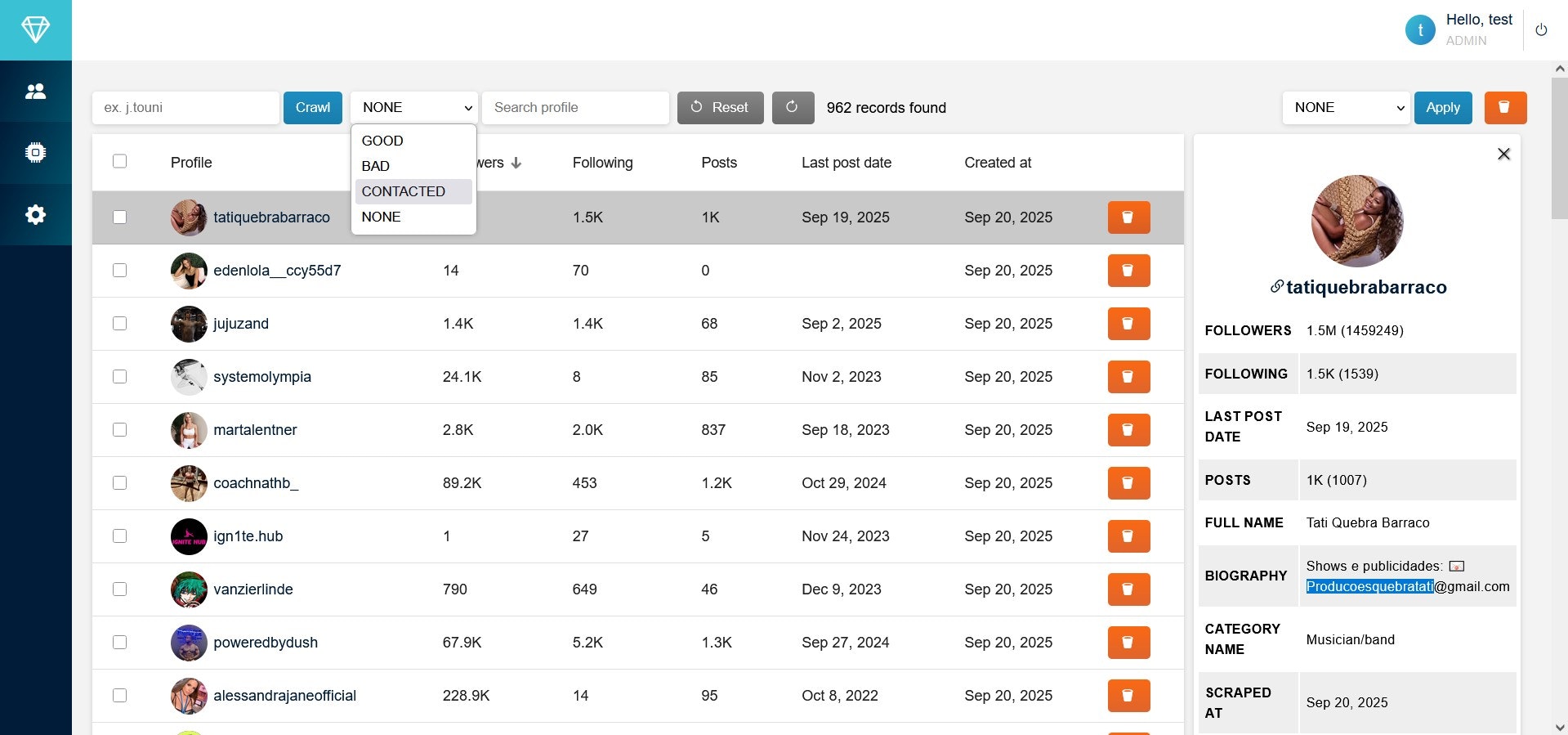Delete the poweredbydush row
Viewport: 1568px width, 735px height.
coord(1128,643)
